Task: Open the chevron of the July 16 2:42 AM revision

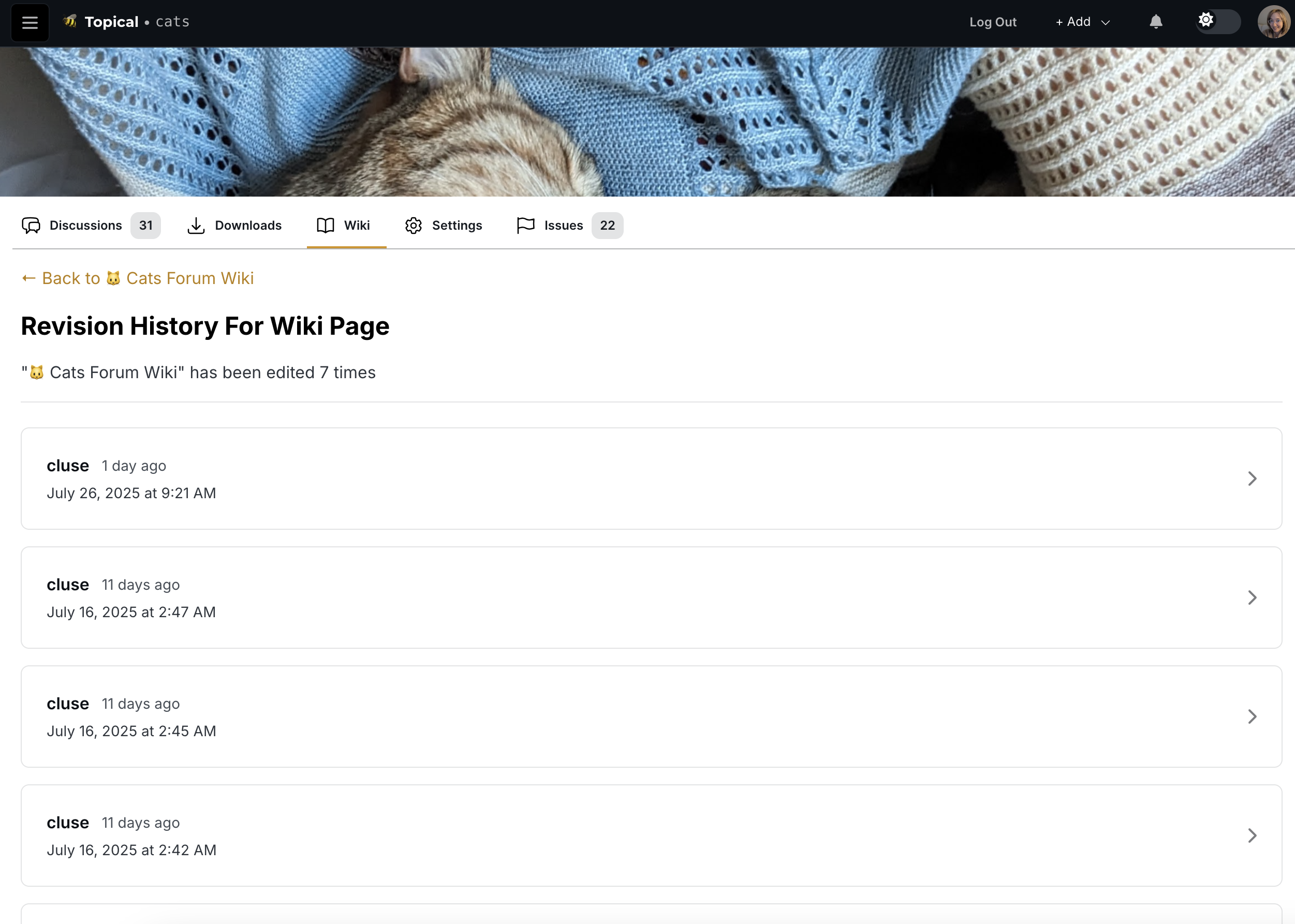Action: (1253, 835)
